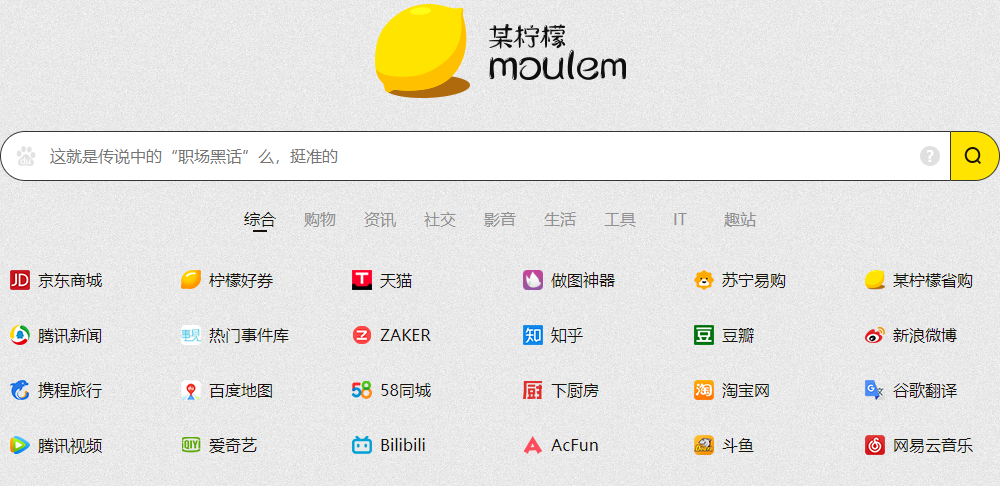Open the 工具 tab
The height and width of the screenshot is (486, 1000).
coord(620,220)
